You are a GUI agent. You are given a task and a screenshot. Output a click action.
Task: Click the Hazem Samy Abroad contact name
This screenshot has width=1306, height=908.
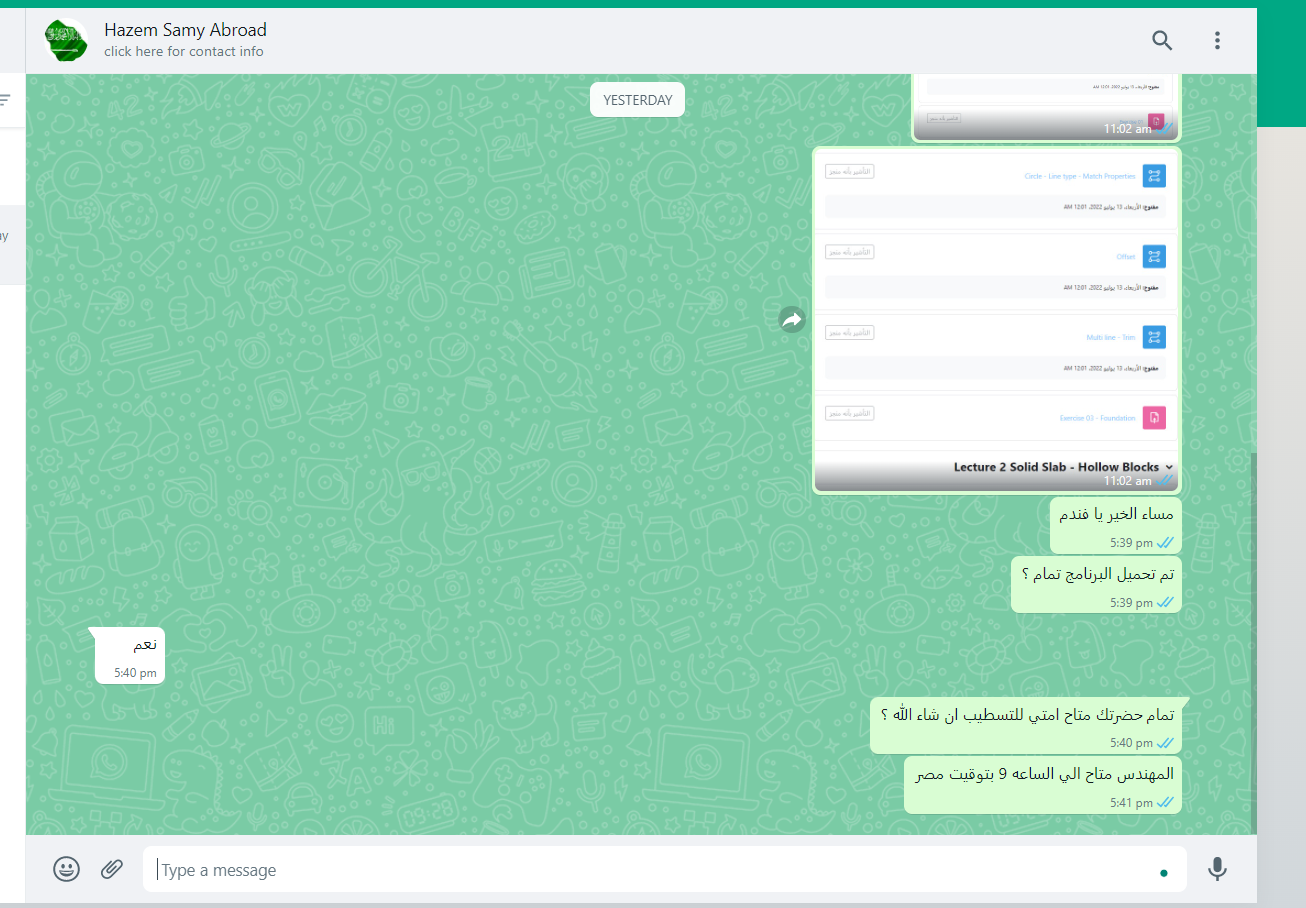tap(185, 30)
